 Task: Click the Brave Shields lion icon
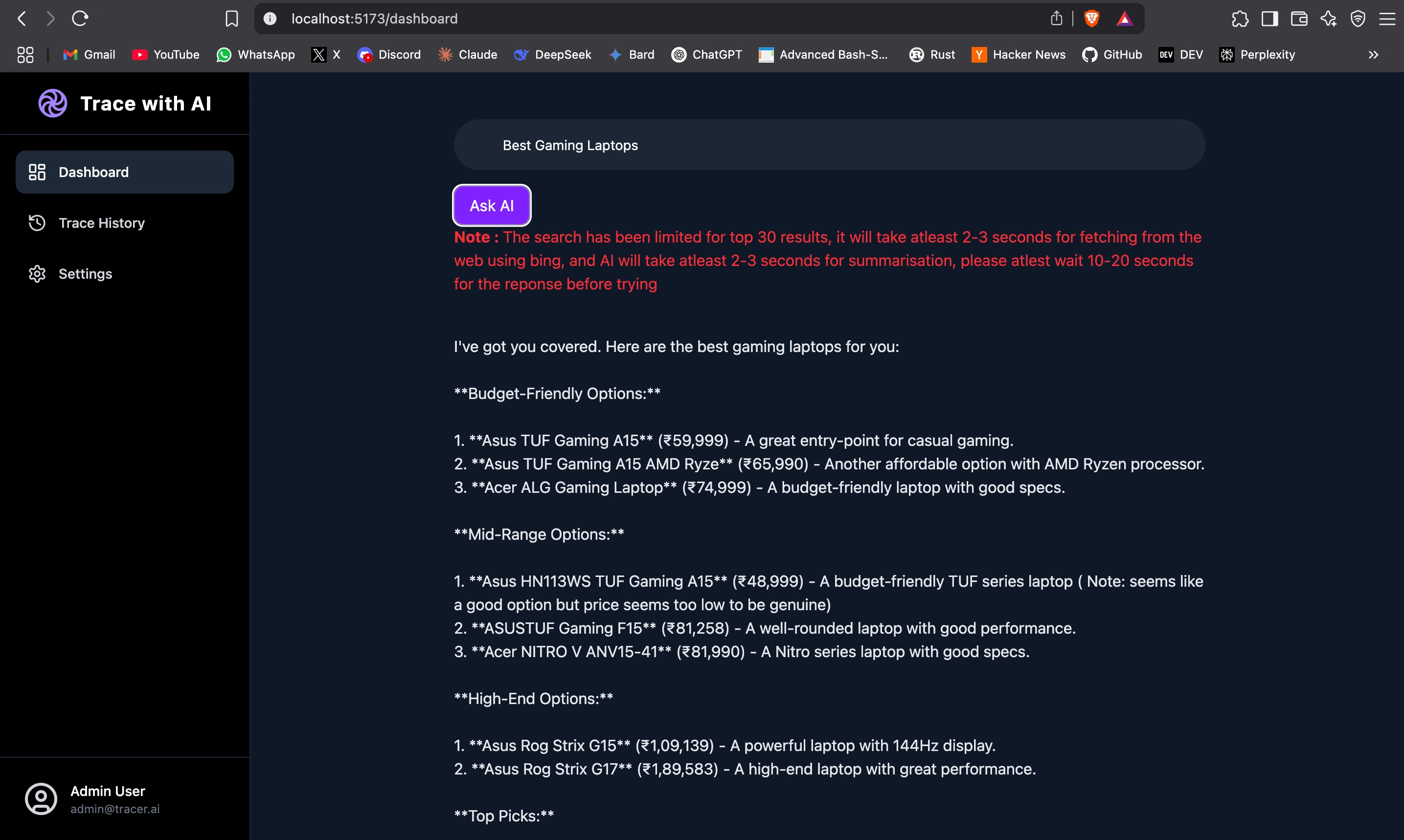click(1091, 19)
